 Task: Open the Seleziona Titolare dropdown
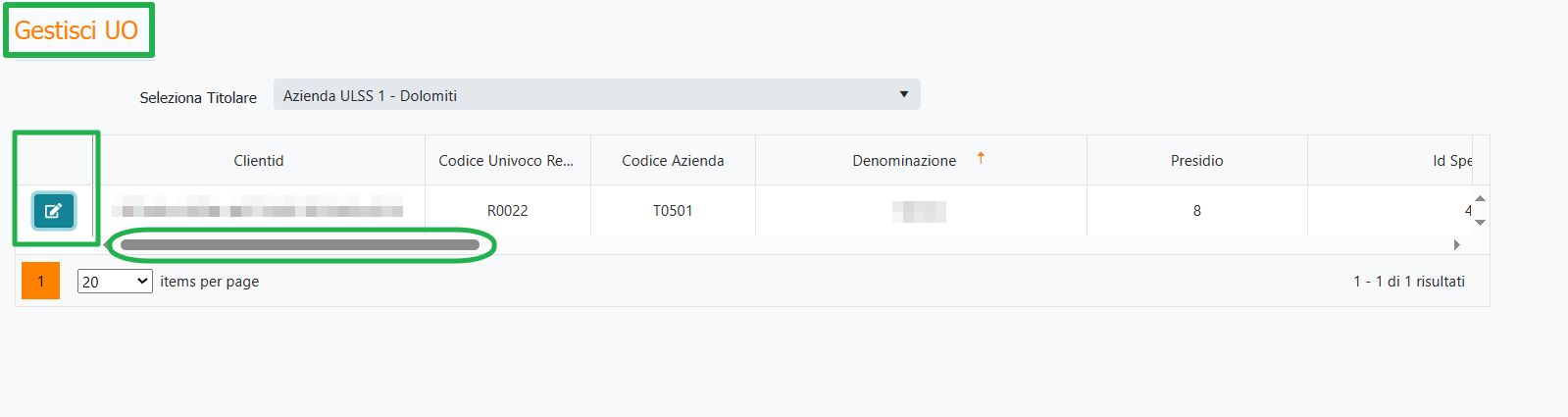pyautogui.click(x=596, y=95)
